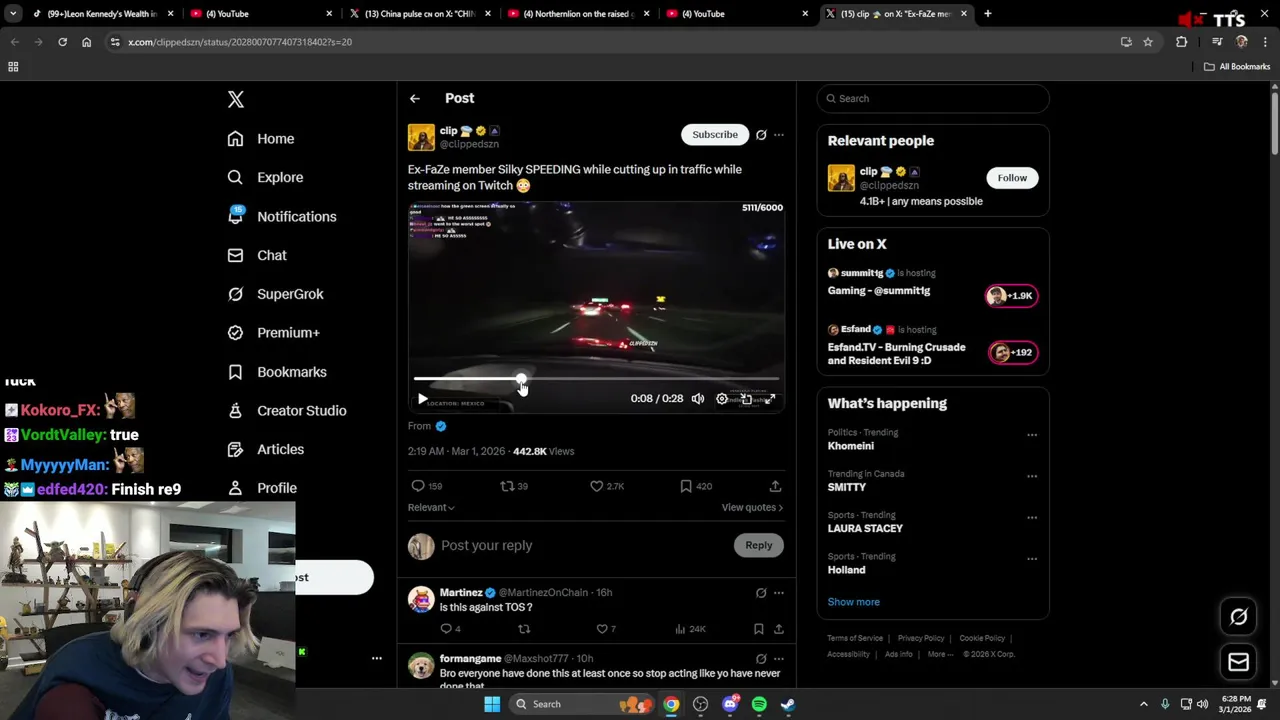Image resolution: width=1280 pixels, height=720 pixels.
Task: Open View quotes link
Action: (752, 507)
